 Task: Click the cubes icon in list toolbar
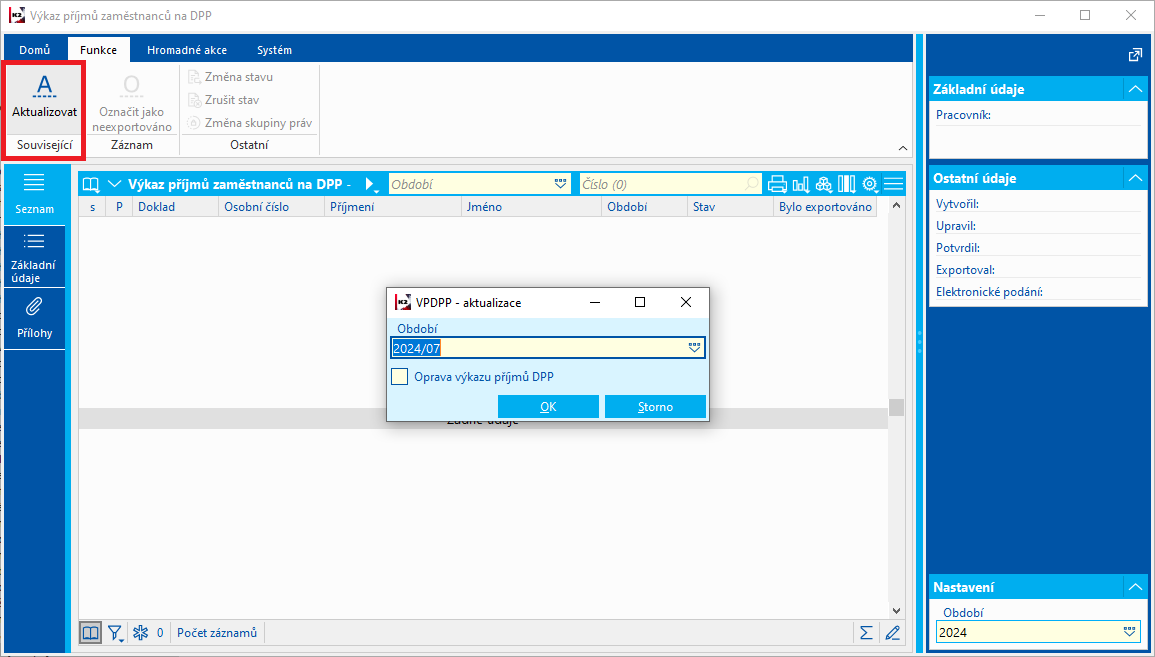(824, 184)
